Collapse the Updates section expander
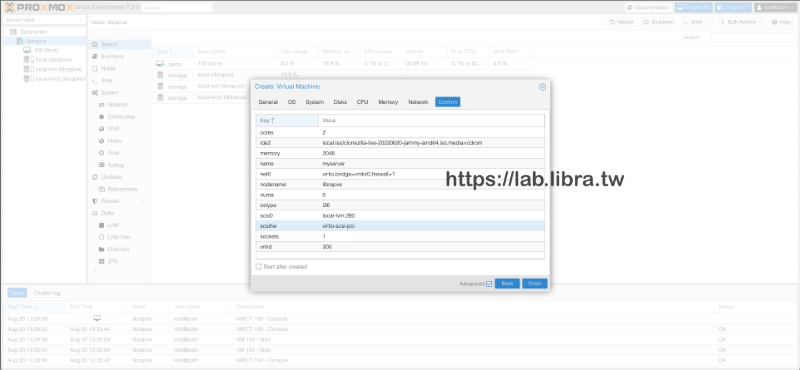Viewport: 800px width, 370px height. [143, 177]
